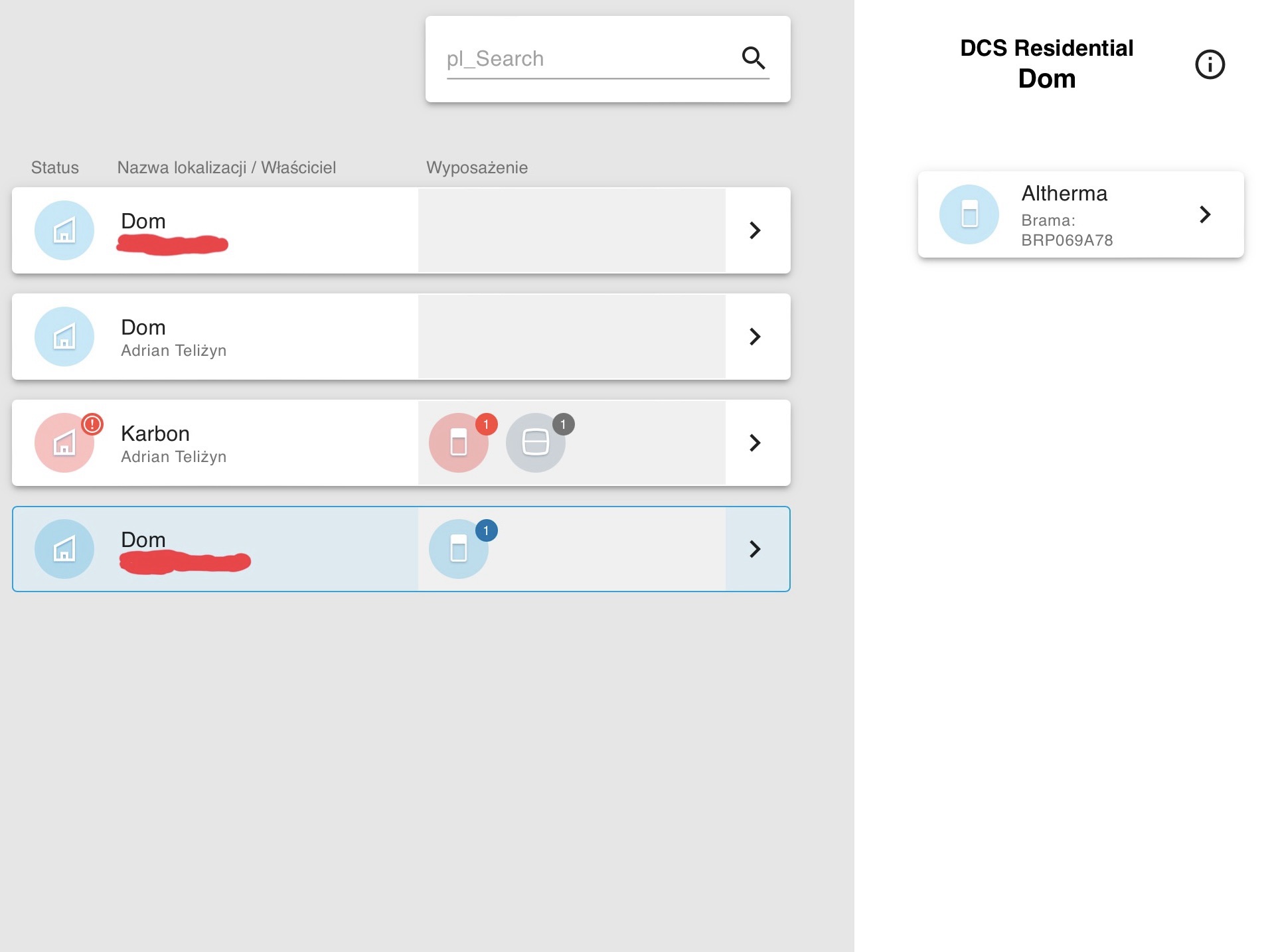Click the Nazwa lokalizacji / Właściciel header
Viewport: 1270px width, 952px height.
[x=226, y=167]
